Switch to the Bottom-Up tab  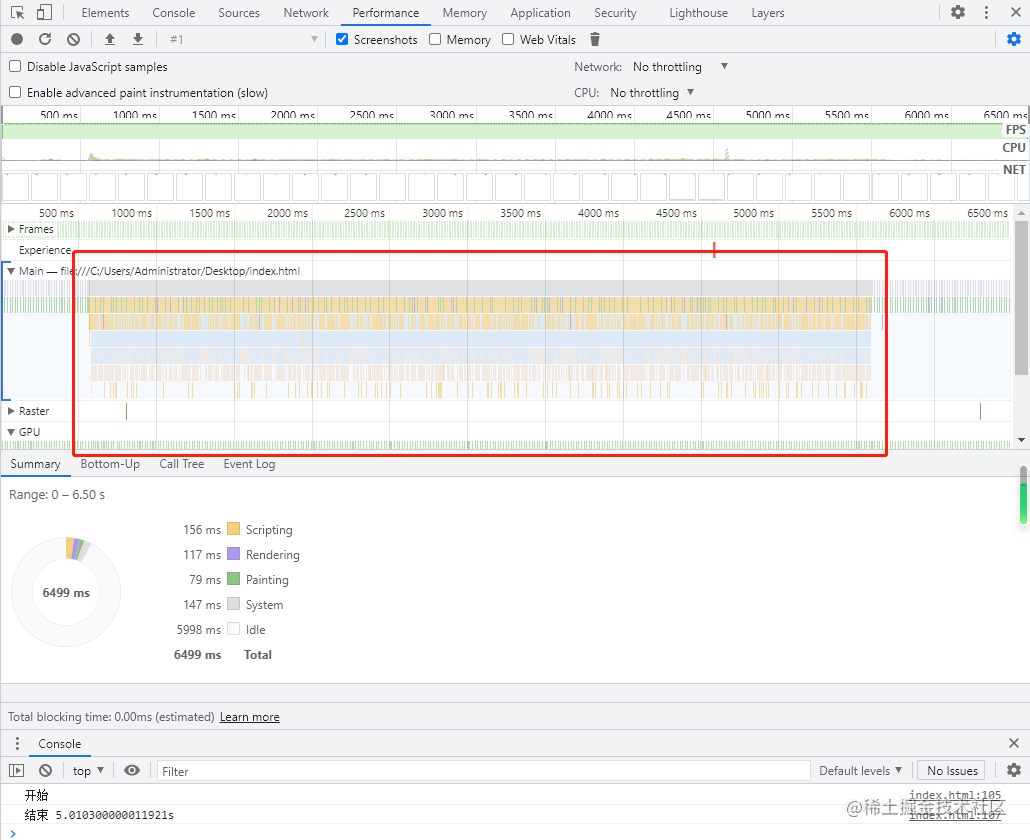click(x=110, y=464)
